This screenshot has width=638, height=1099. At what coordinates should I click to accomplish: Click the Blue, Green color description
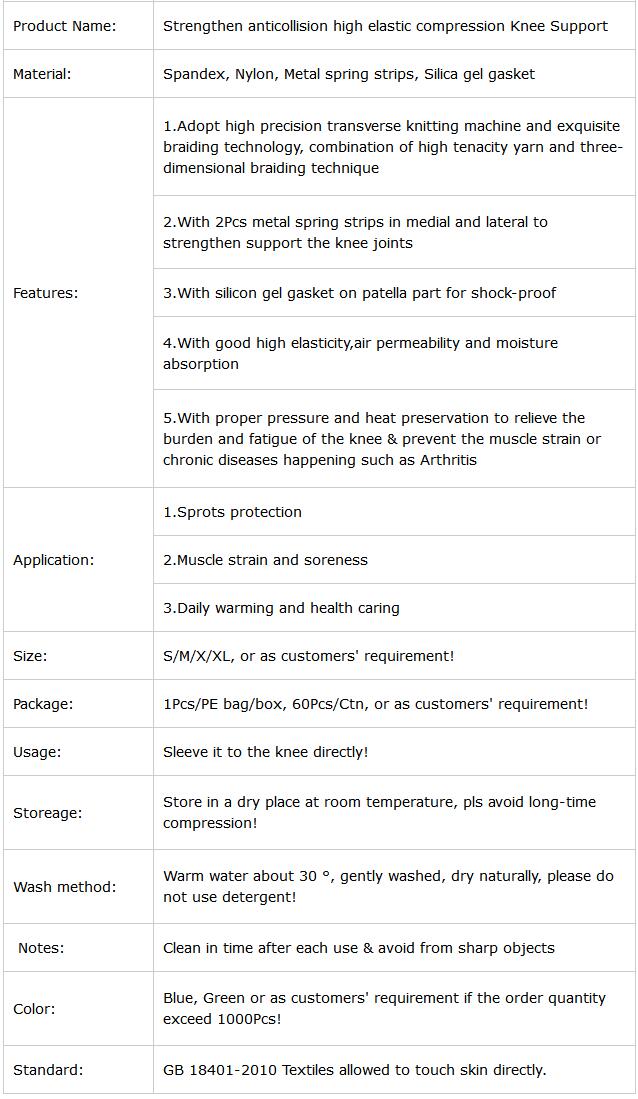(384, 1008)
